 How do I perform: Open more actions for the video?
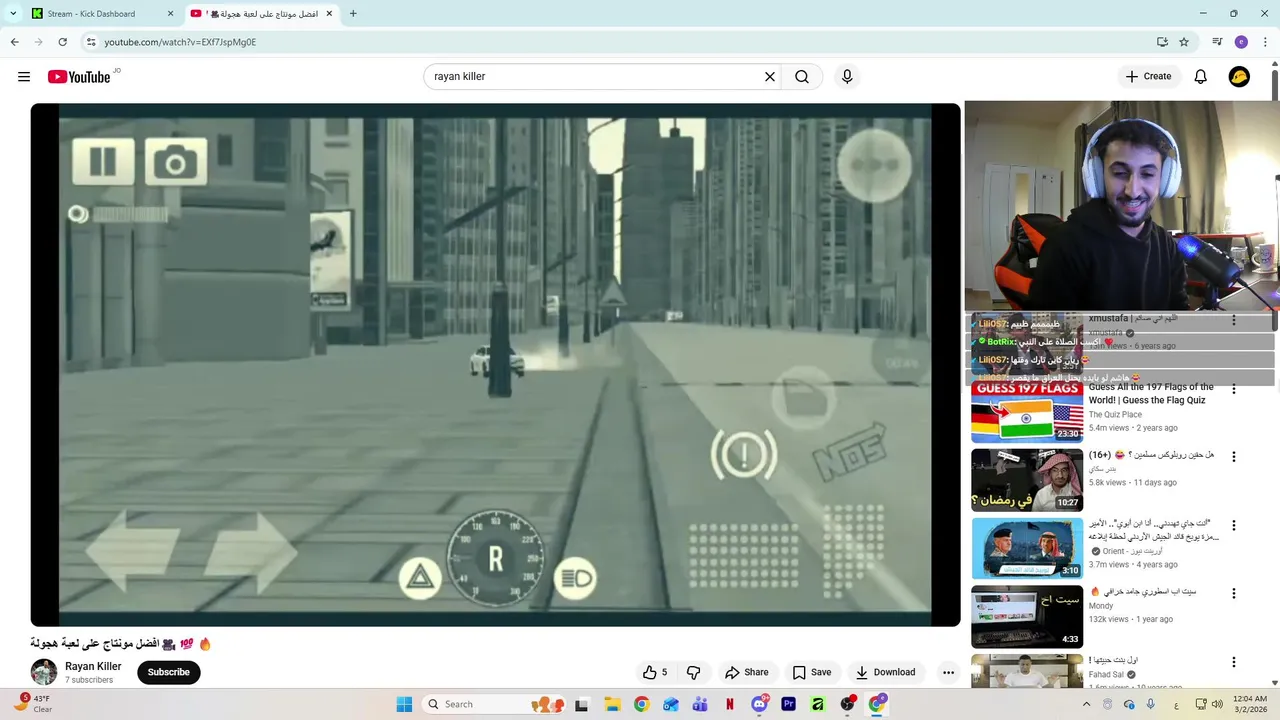click(948, 673)
